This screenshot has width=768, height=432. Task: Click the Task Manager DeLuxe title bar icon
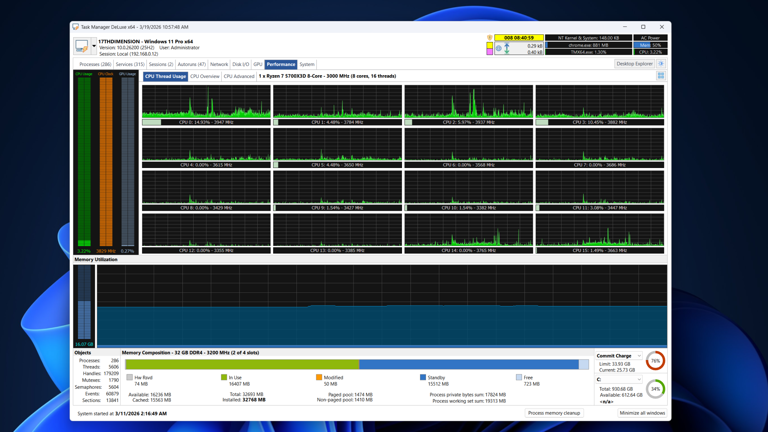[x=75, y=27]
